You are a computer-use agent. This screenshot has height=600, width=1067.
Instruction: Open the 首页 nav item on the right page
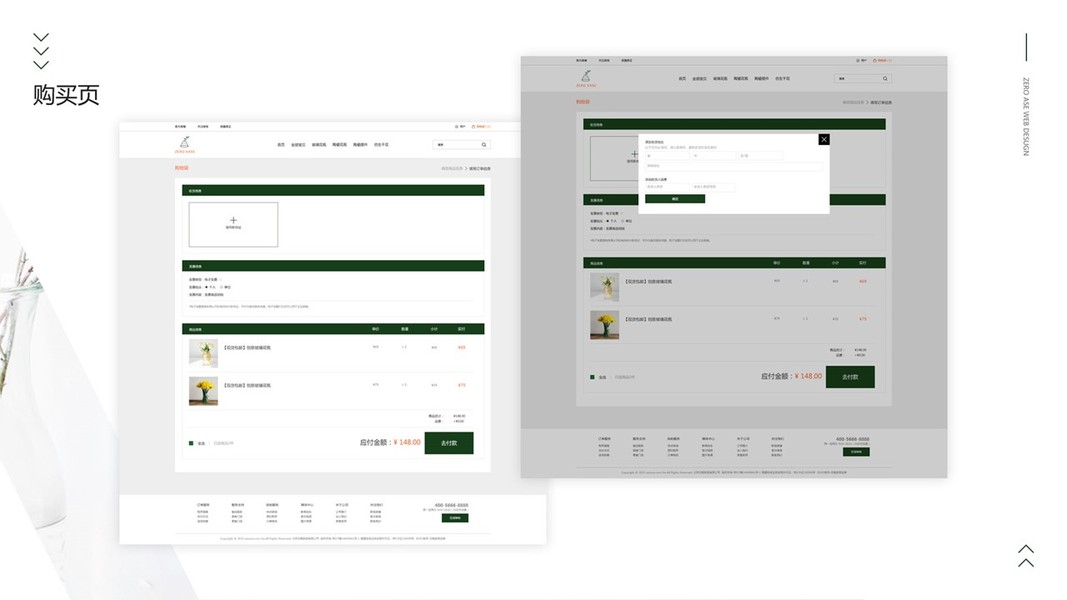coord(682,79)
